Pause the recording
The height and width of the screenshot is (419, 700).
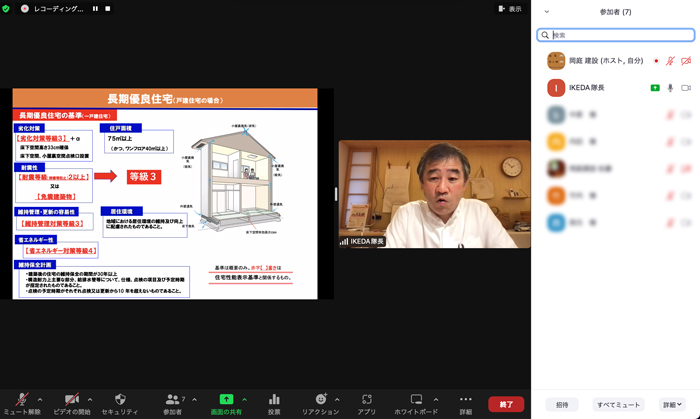coord(96,8)
